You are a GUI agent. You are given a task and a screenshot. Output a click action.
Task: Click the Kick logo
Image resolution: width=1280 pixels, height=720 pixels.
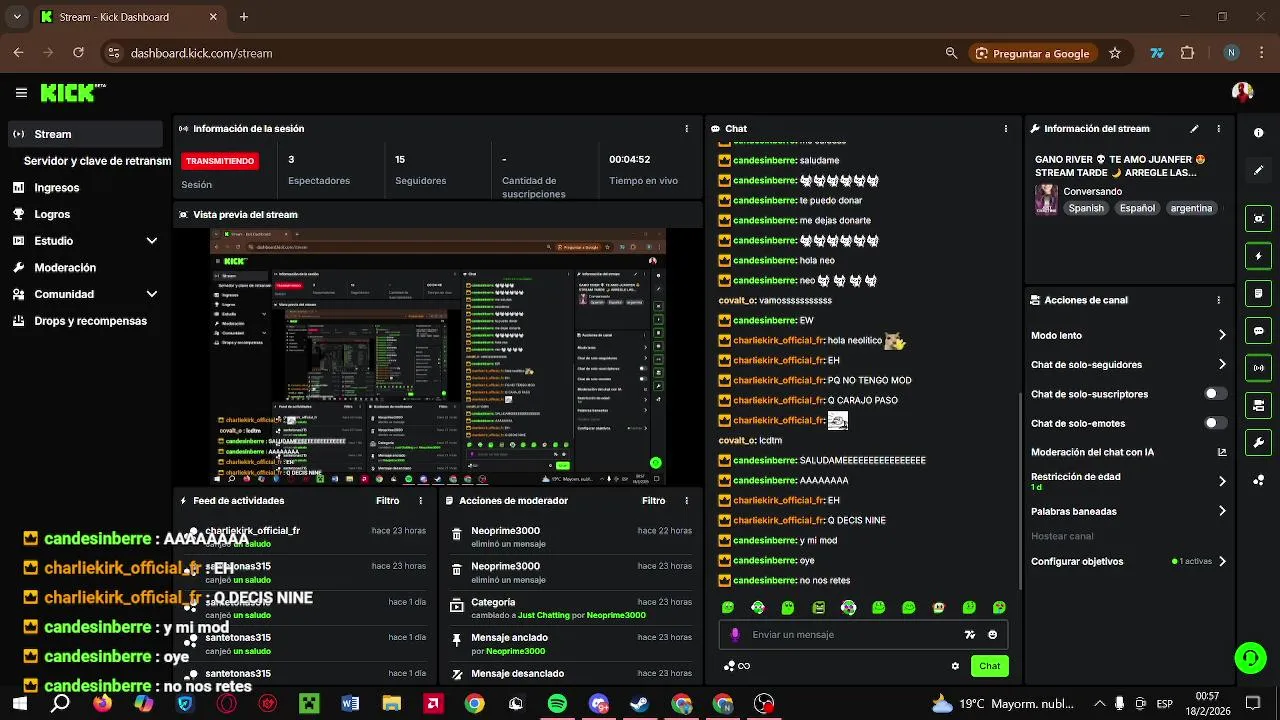pyautogui.click(x=72, y=92)
